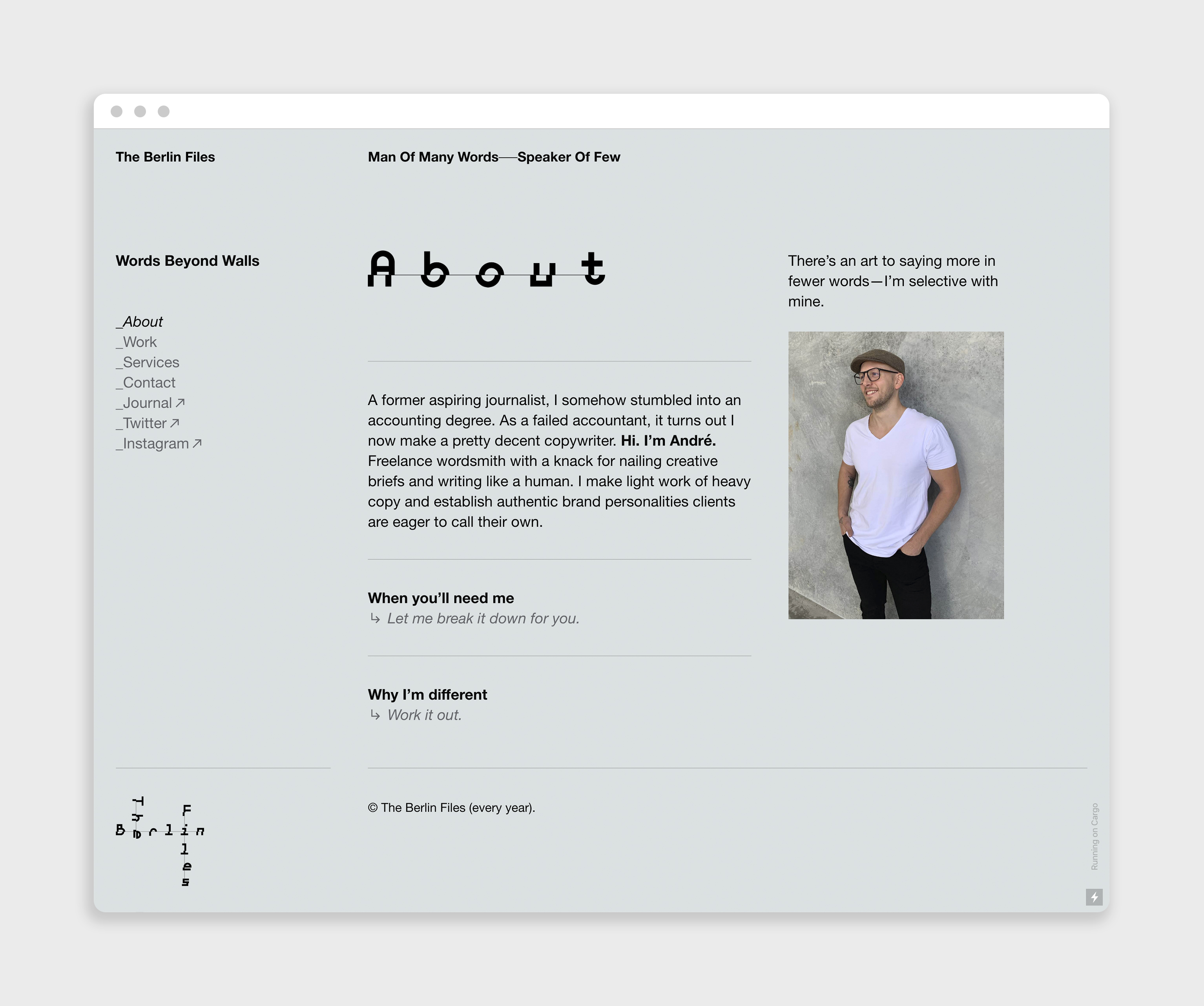Follow the 'Work it out.' link
The height and width of the screenshot is (1006, 1204).
click(424, 715)
